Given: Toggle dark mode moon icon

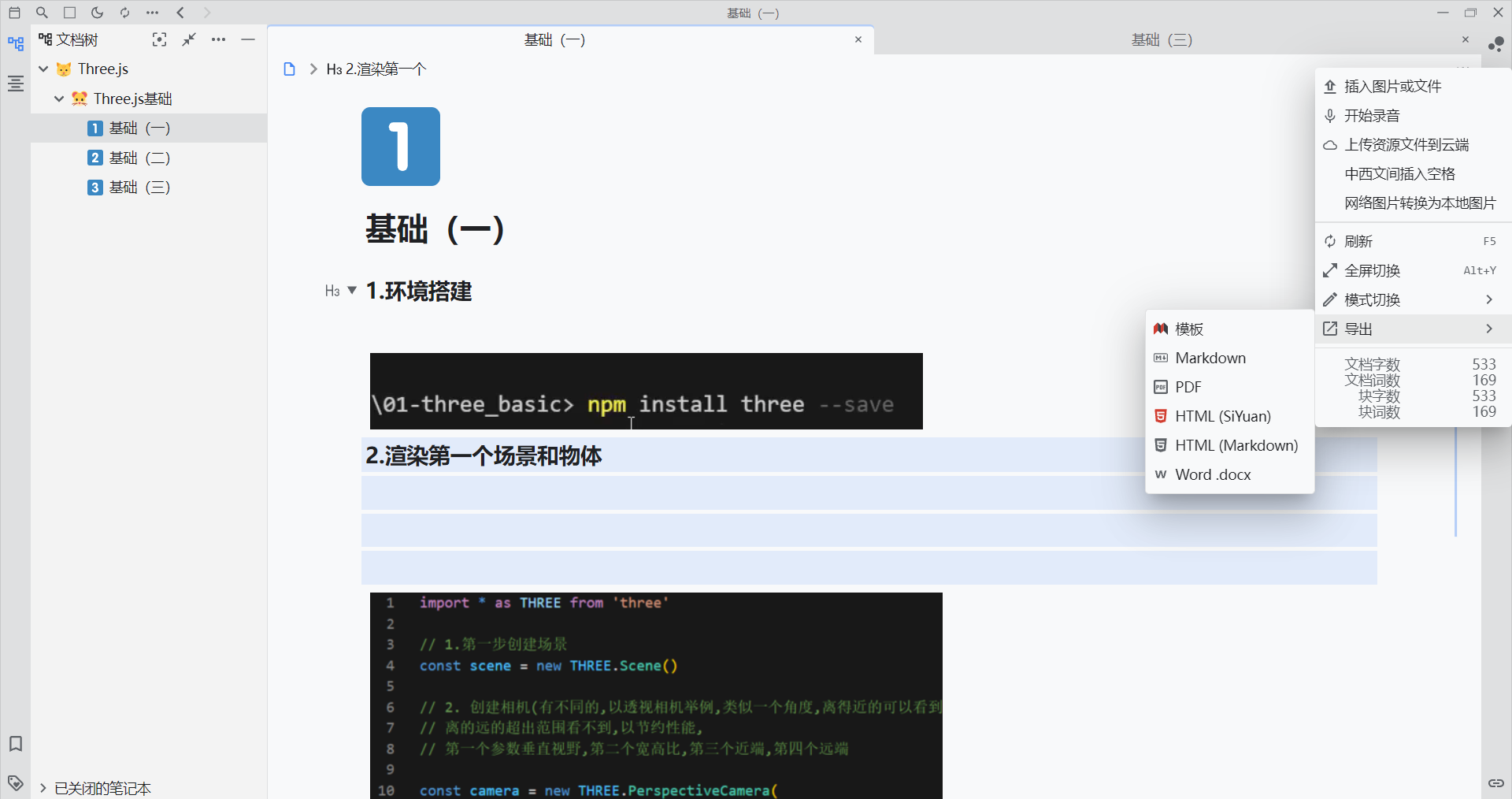Looking at the screenshot, I should pyautogui.click(x=97, y=13).
